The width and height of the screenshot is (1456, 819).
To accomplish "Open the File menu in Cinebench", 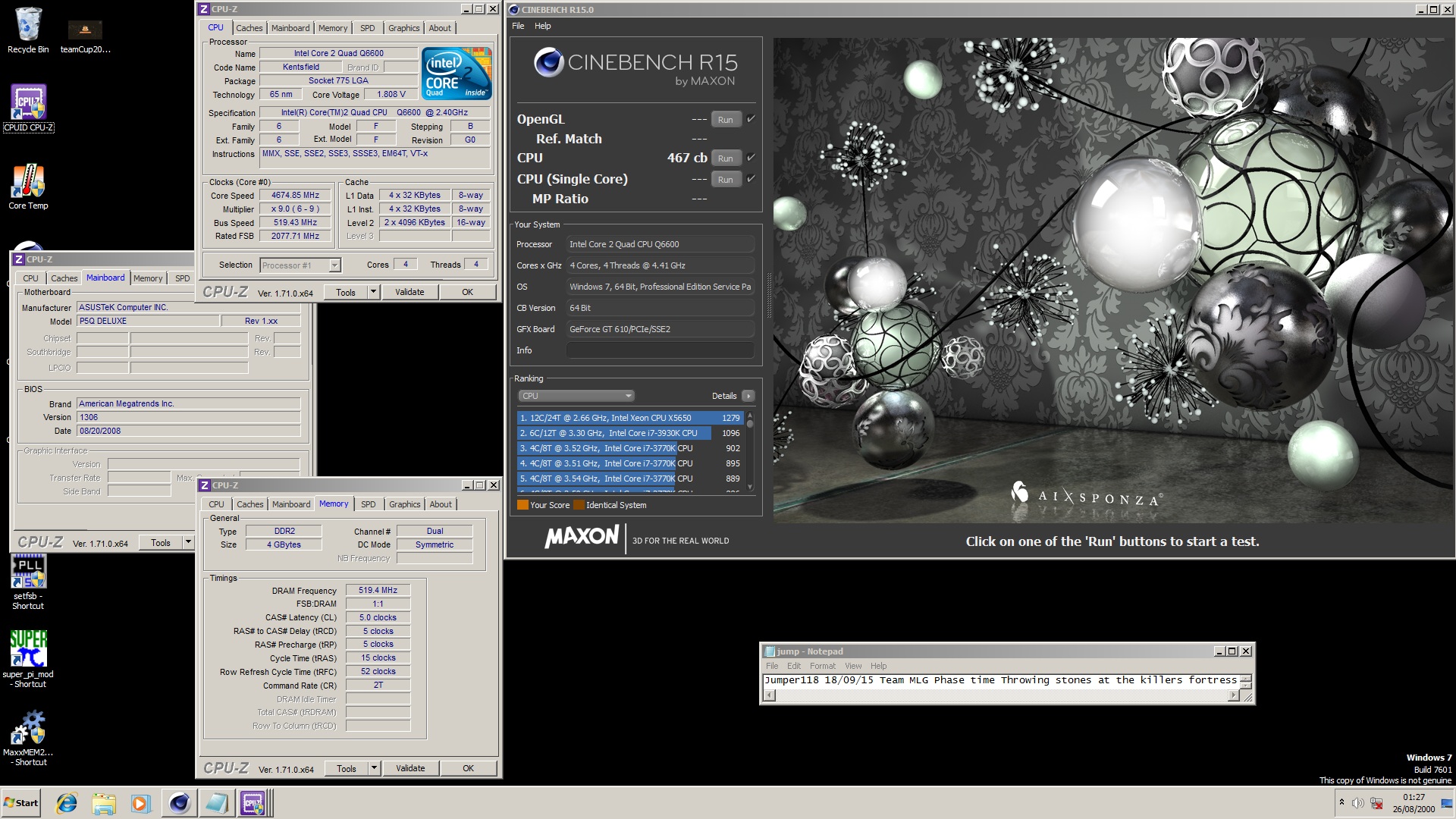I will [x=518, y=26].
